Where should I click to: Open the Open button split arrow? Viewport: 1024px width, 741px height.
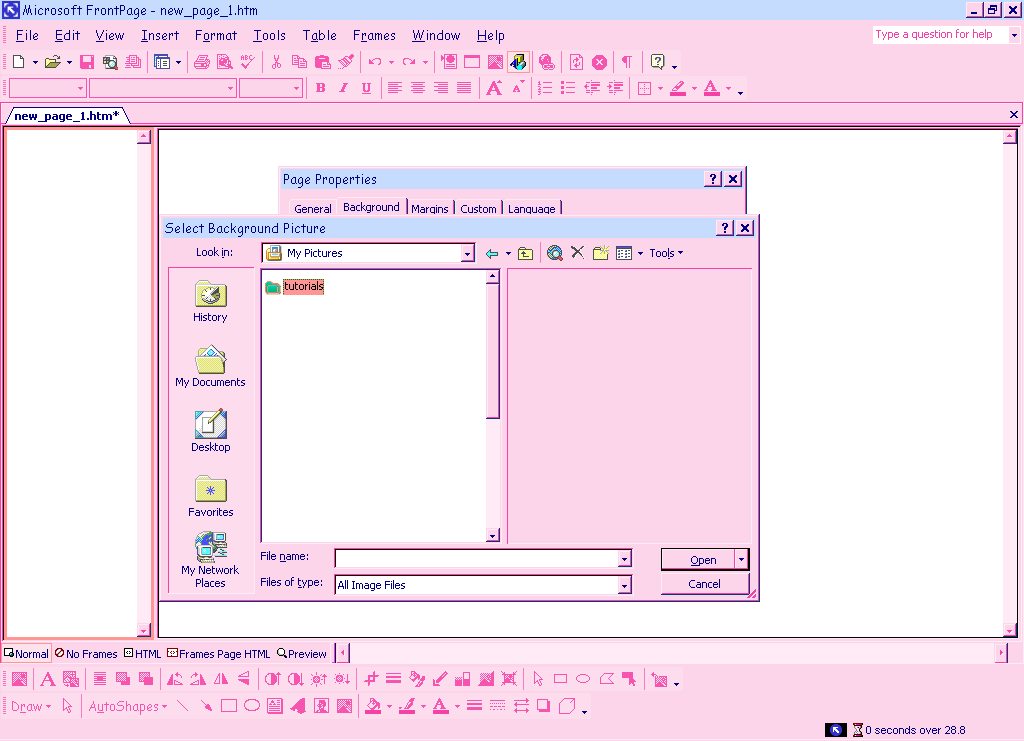coord(741,560)
